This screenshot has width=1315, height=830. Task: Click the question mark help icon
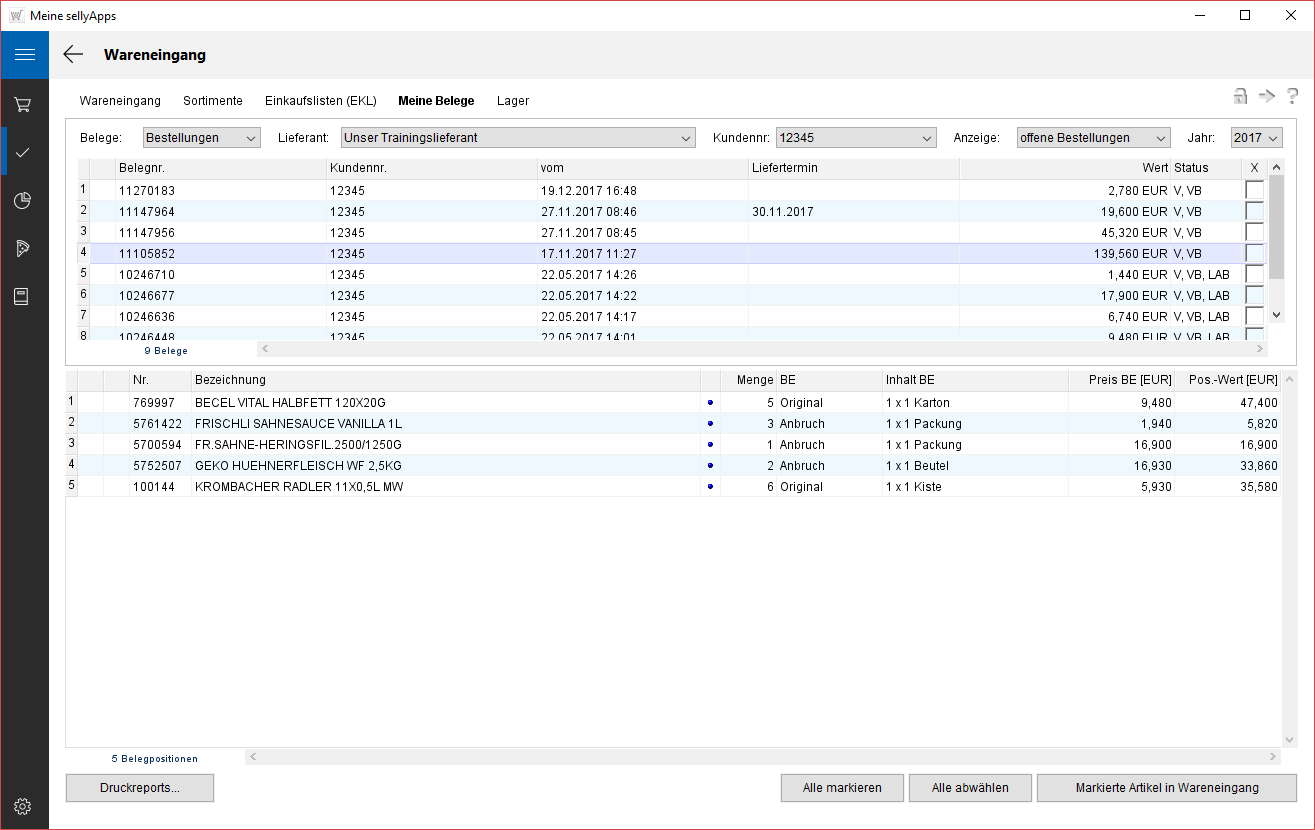point(1292,96)
